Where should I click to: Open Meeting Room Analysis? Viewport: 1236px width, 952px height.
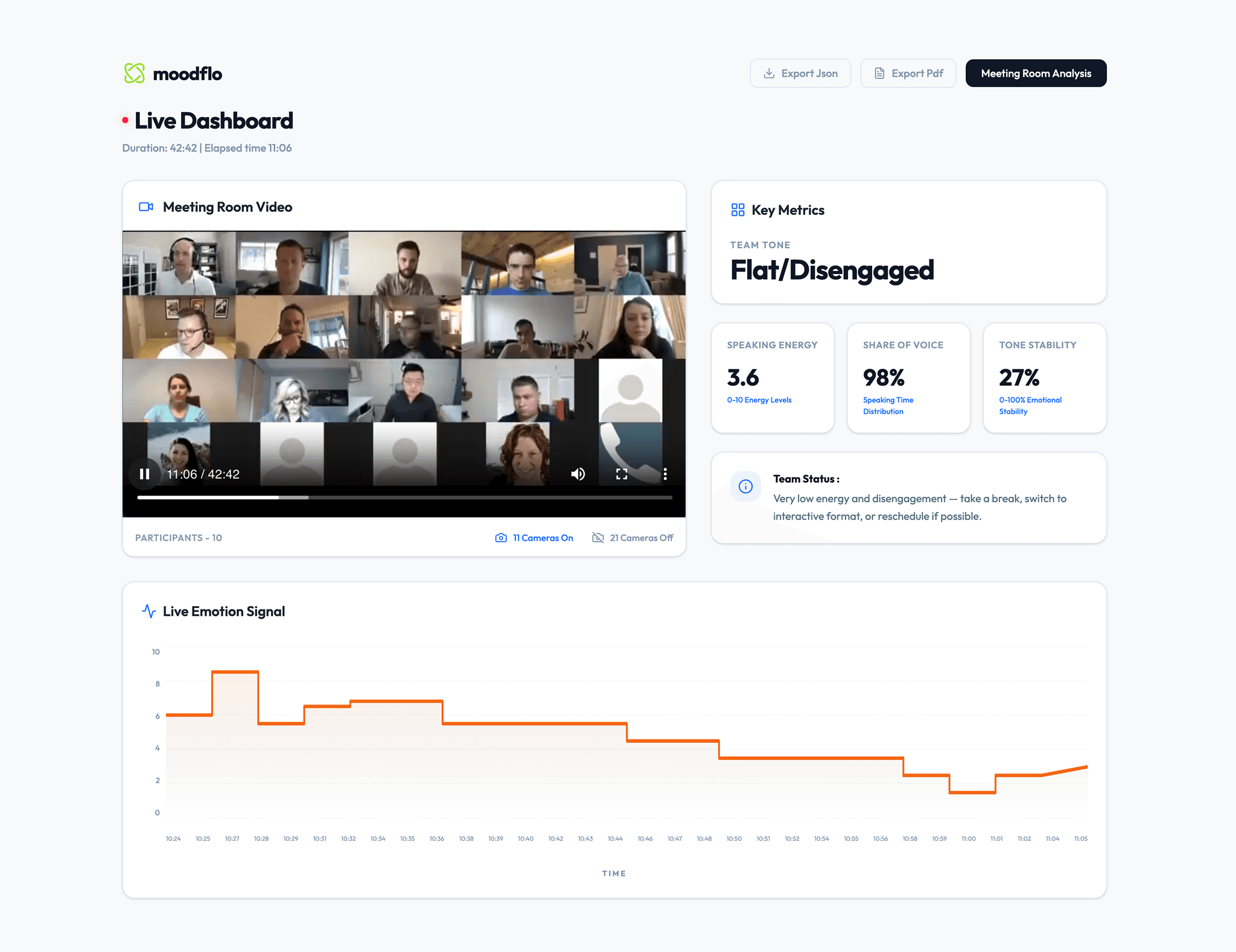(1036, 74)
